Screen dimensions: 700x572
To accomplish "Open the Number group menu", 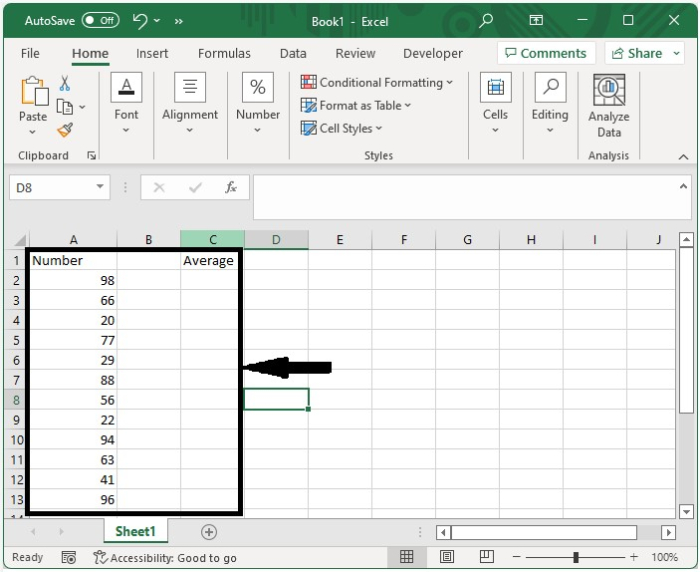I will [258, 103].
